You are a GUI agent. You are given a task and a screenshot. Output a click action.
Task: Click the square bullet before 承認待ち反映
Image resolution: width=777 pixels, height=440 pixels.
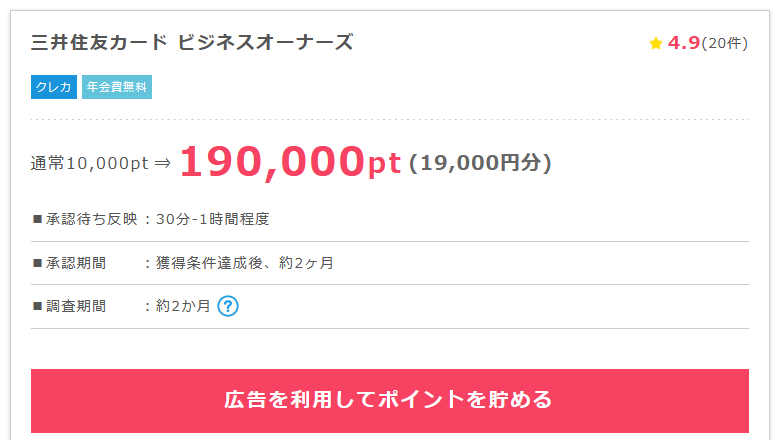click(x=38, y=219)
